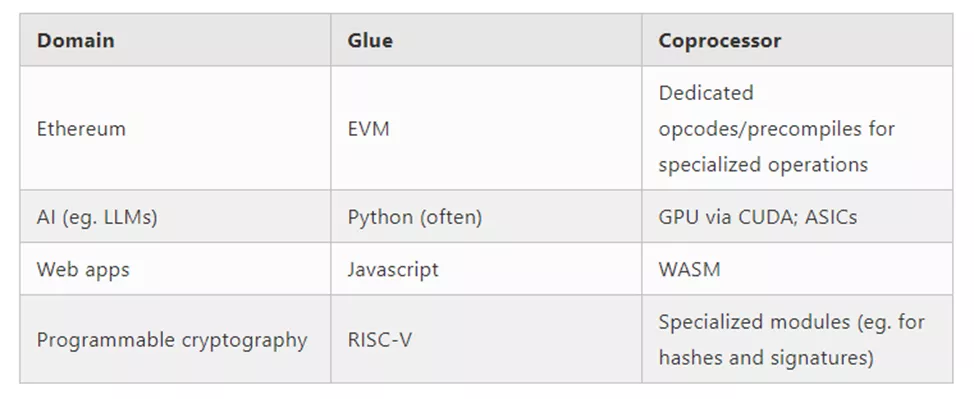The image size is (974, 399).
Task: Click the word 'cryptography' in last row
Action: coord(245,341)
